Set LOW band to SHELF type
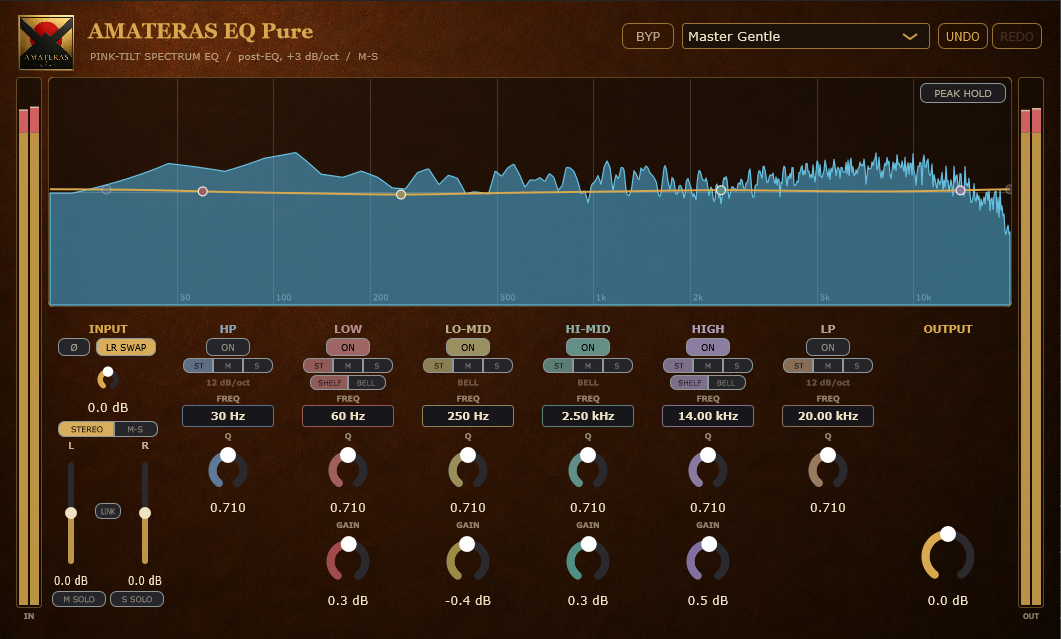The height and width of the screenshot is (639, 1061). 330,382
